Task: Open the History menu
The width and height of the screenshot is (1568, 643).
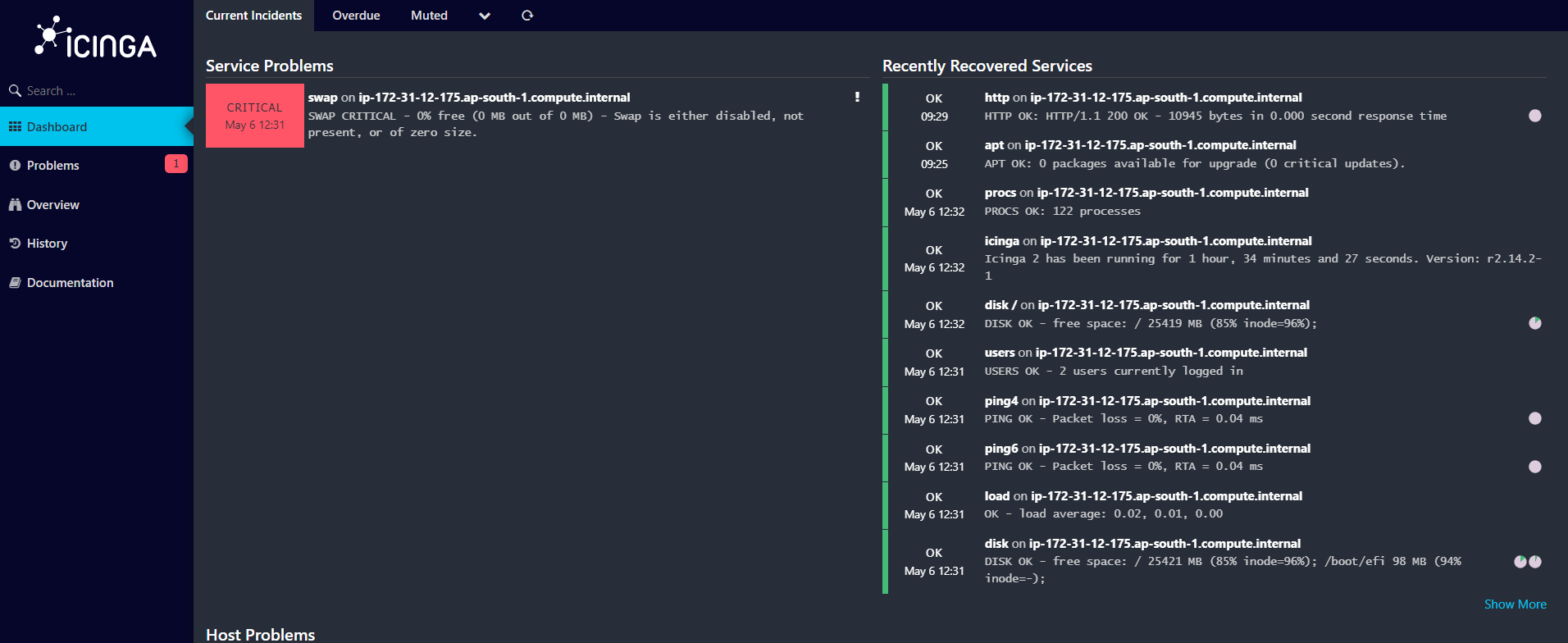Action: pos(48,244)
